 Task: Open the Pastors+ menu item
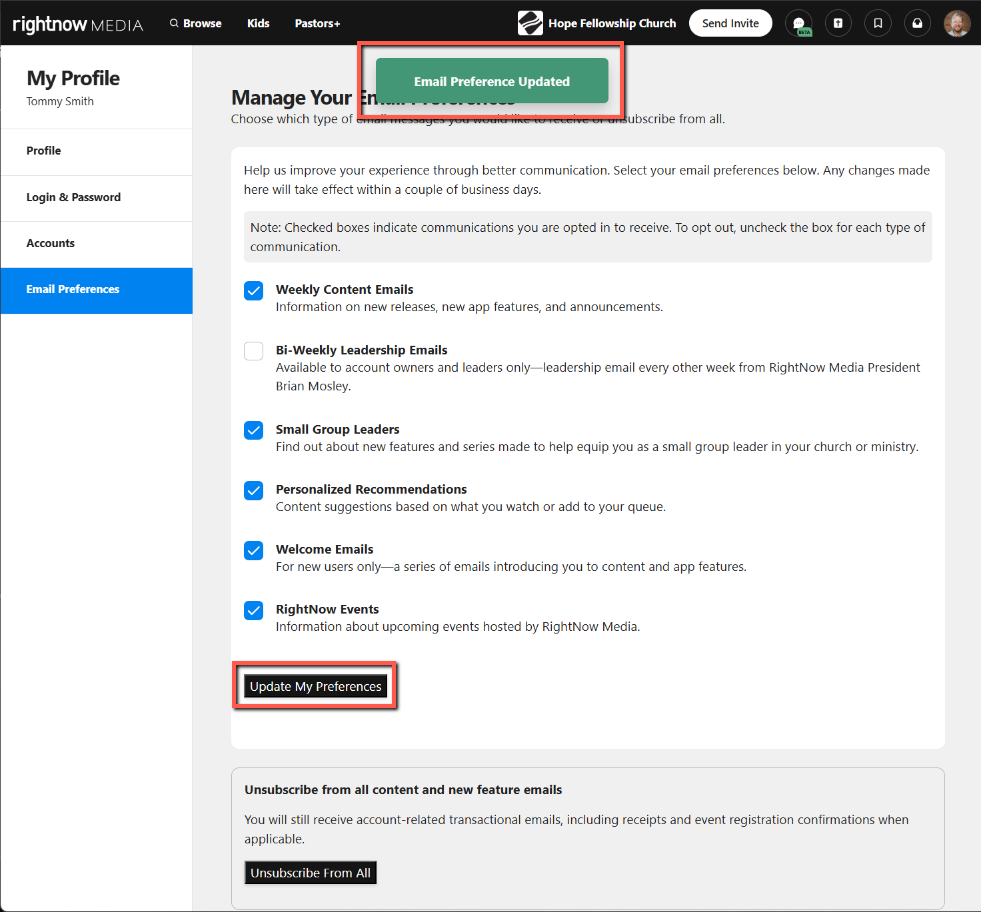tap(317, 23)
